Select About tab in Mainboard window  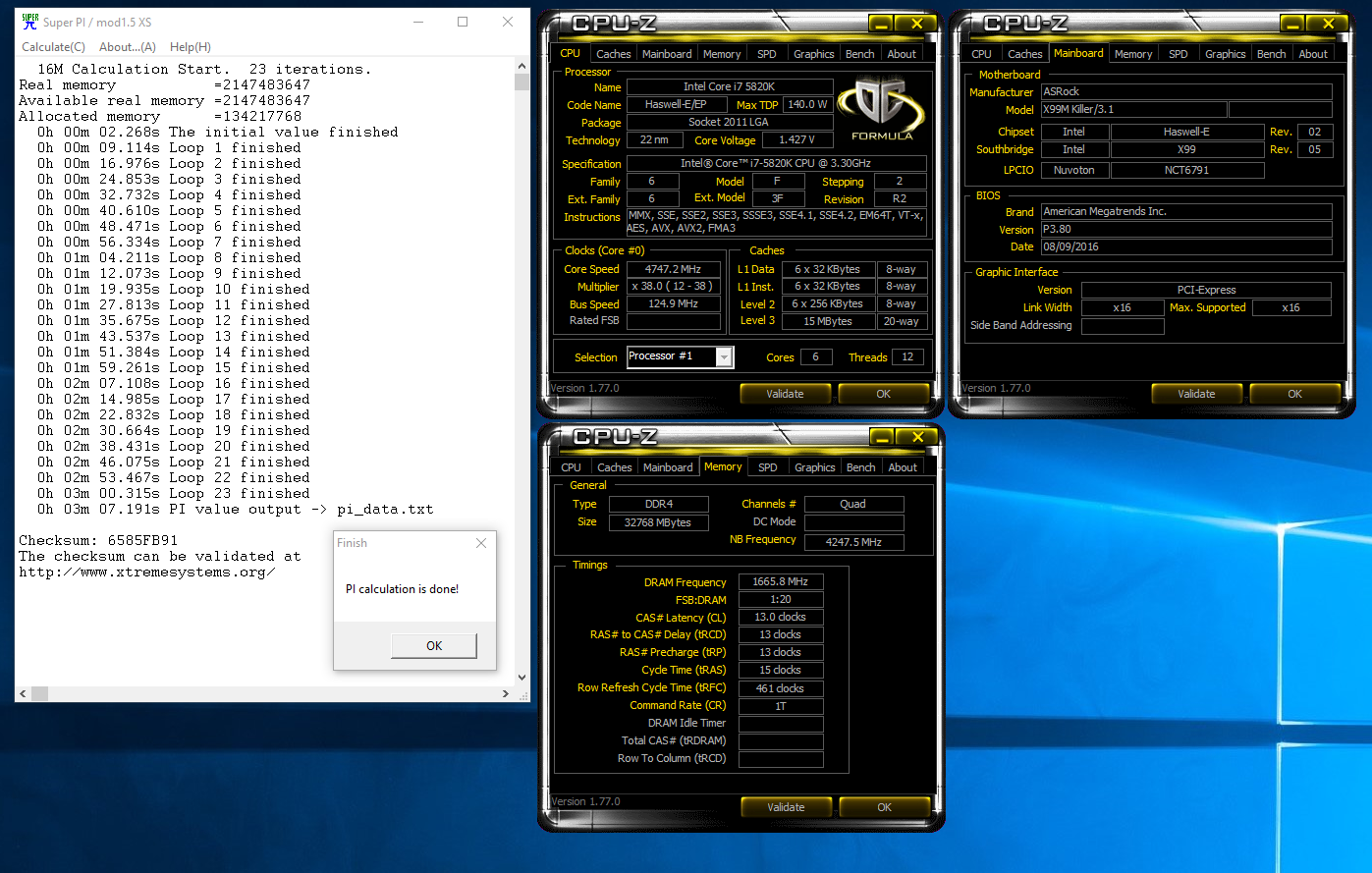[x=1313, y=54]
